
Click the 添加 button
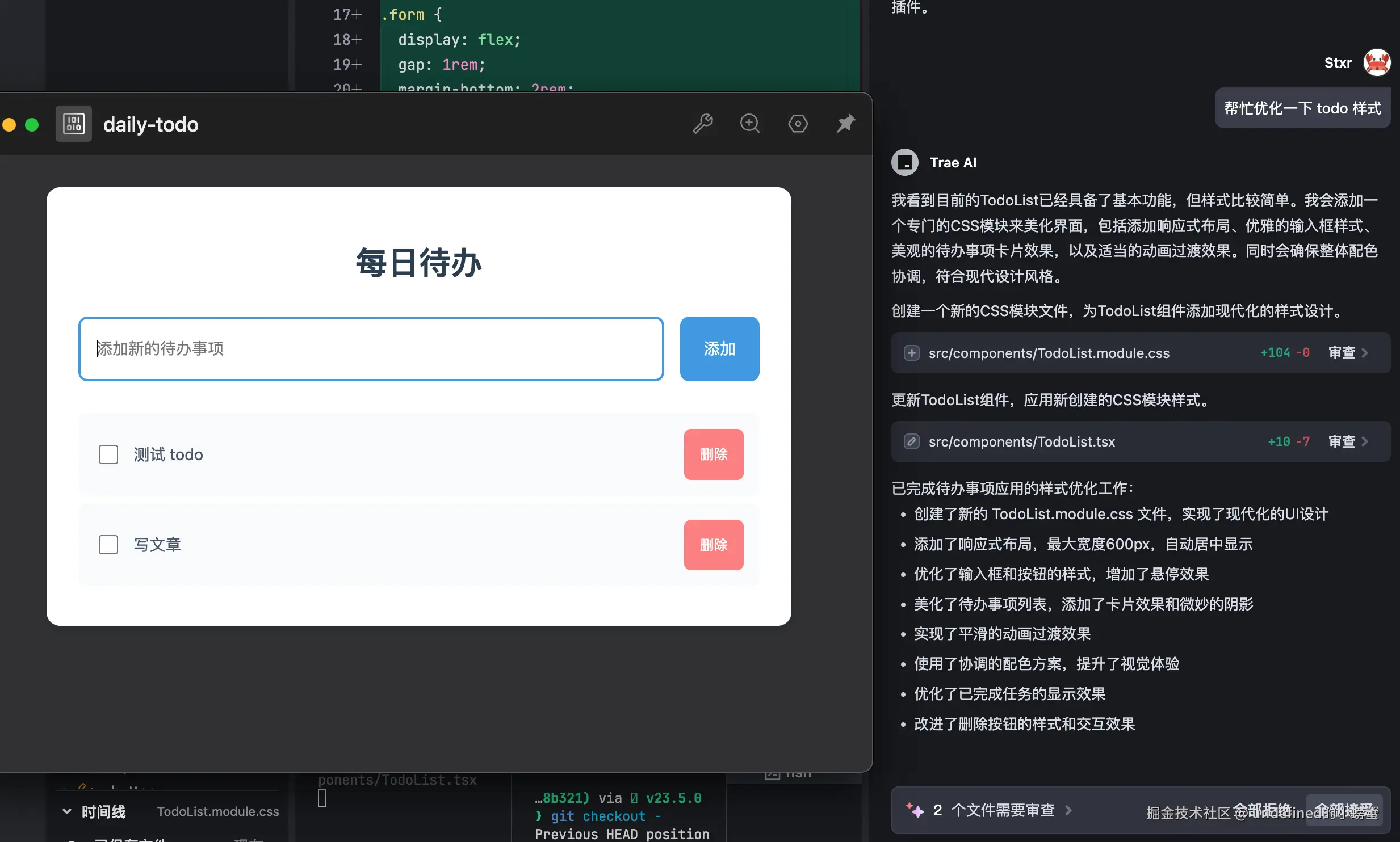click(719, 349)
